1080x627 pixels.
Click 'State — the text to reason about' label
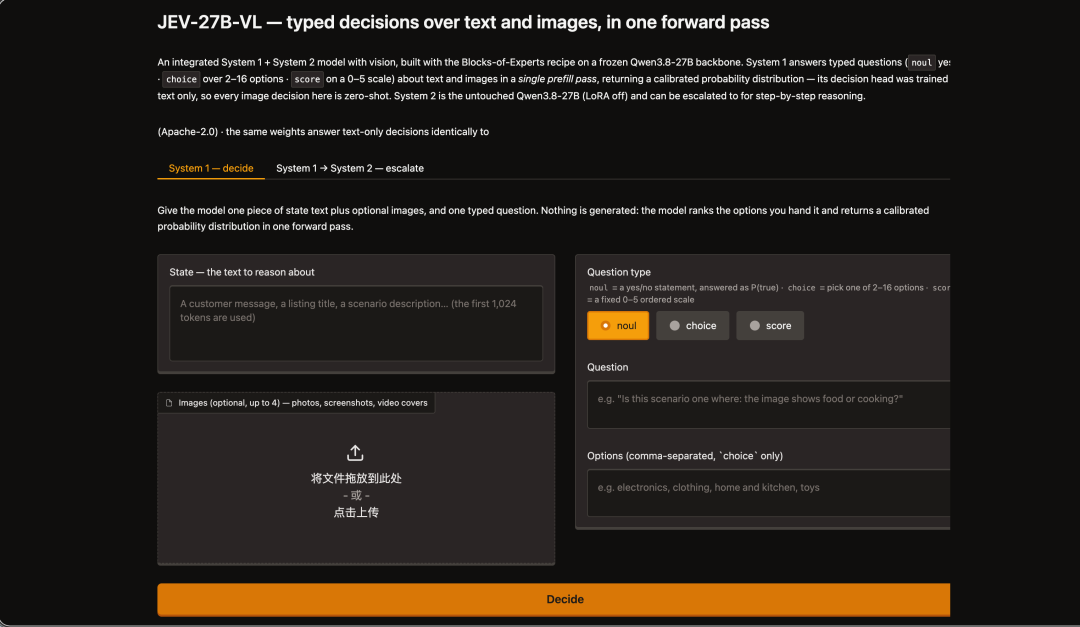(x=242, y=272)
